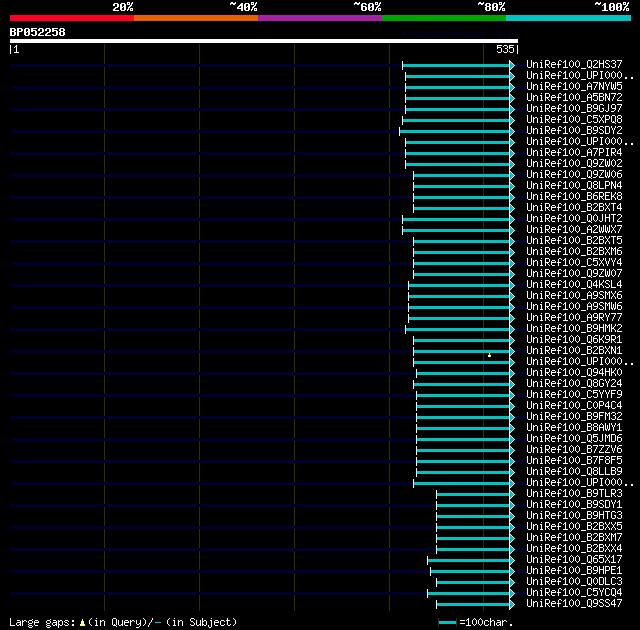
Task: Open hit UniRef100_Q65X17
Action: [574, 560]
